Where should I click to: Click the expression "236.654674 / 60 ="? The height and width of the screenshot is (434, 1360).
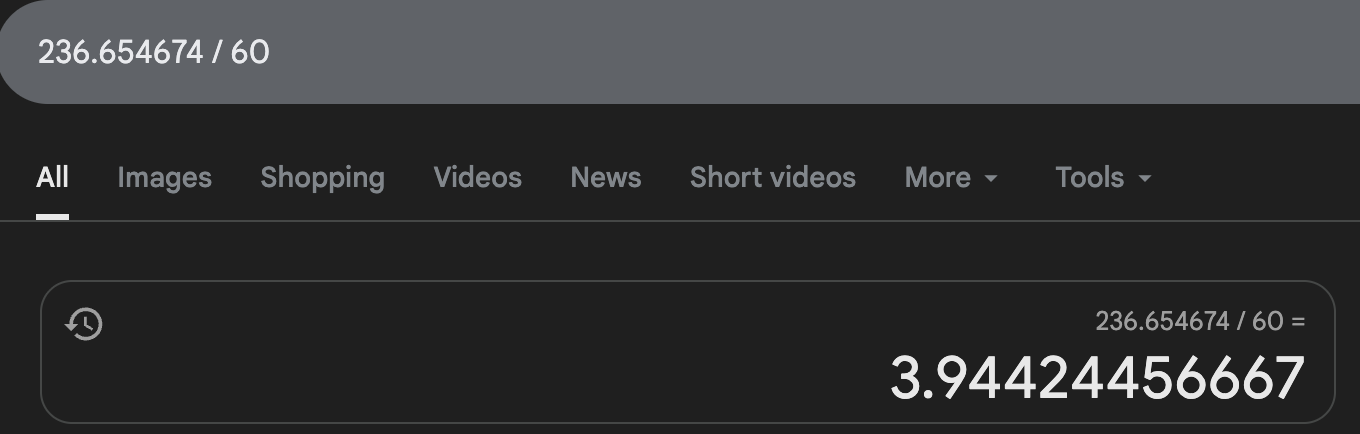(1200, 321)
